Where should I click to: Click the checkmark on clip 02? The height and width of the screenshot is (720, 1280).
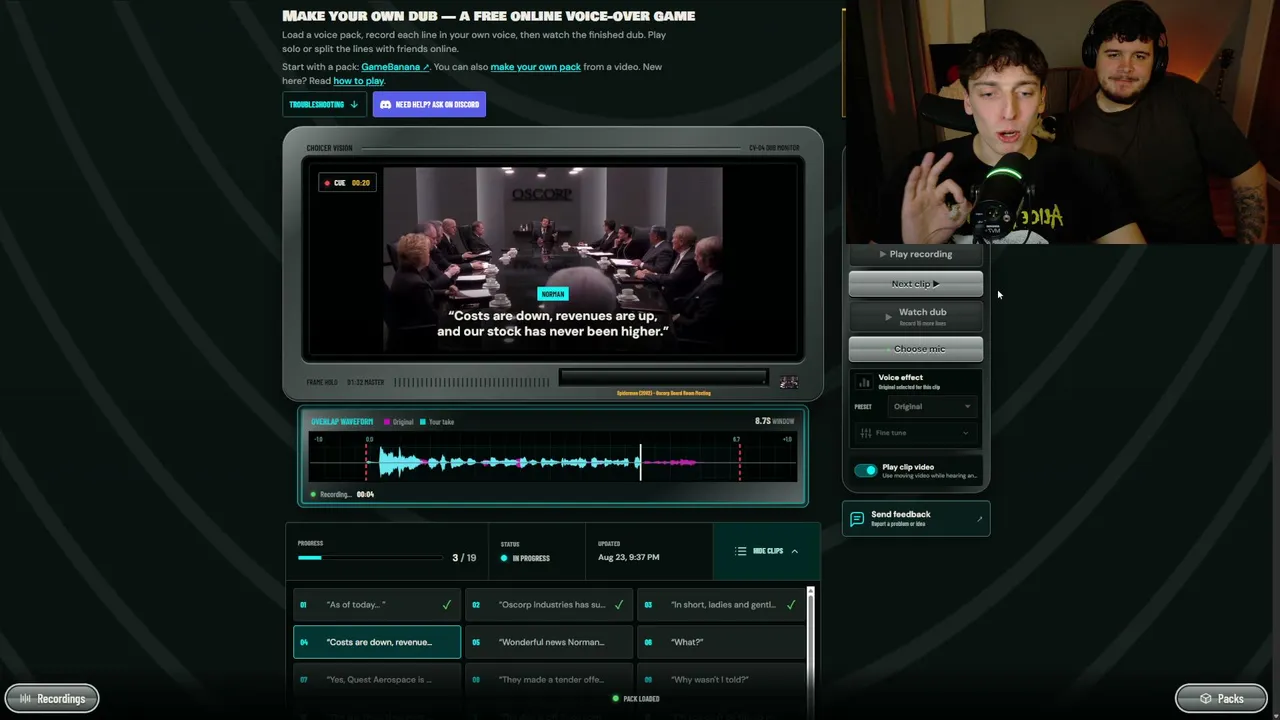(x=619, y=604)
